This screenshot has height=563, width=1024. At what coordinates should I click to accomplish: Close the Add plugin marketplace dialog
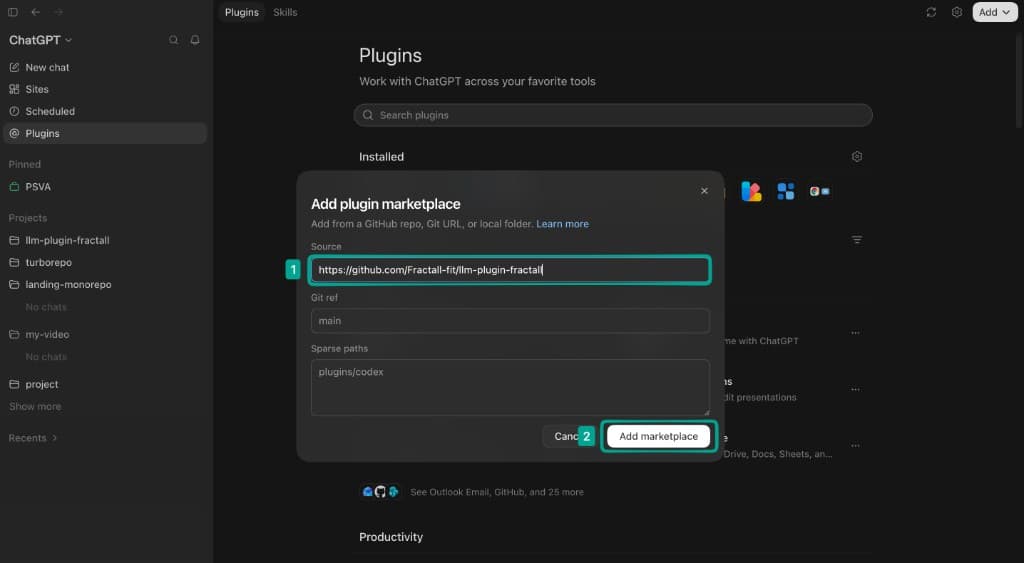point(704,191)
